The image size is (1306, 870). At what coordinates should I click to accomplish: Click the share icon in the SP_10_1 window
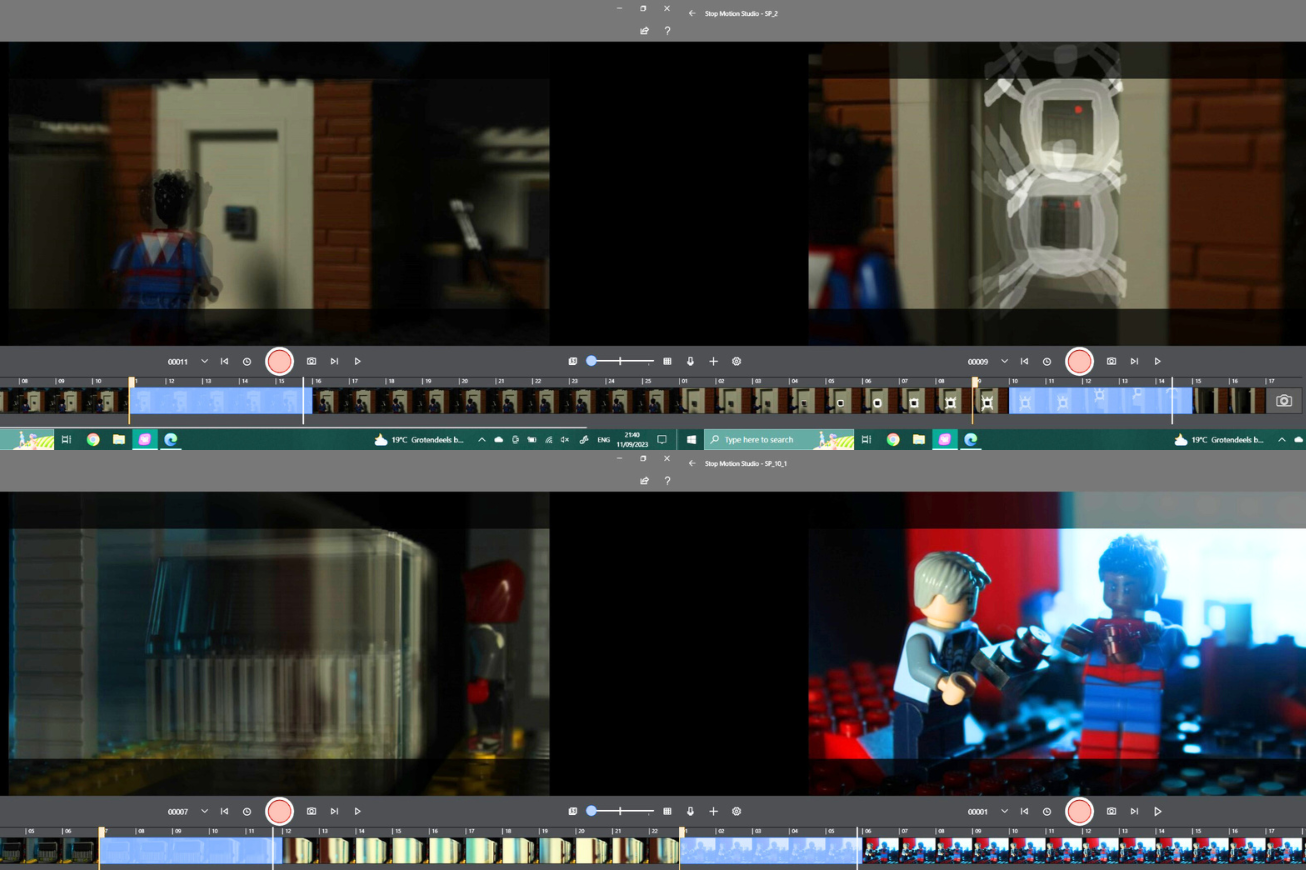pyautogui.click(x=644, y=481)
